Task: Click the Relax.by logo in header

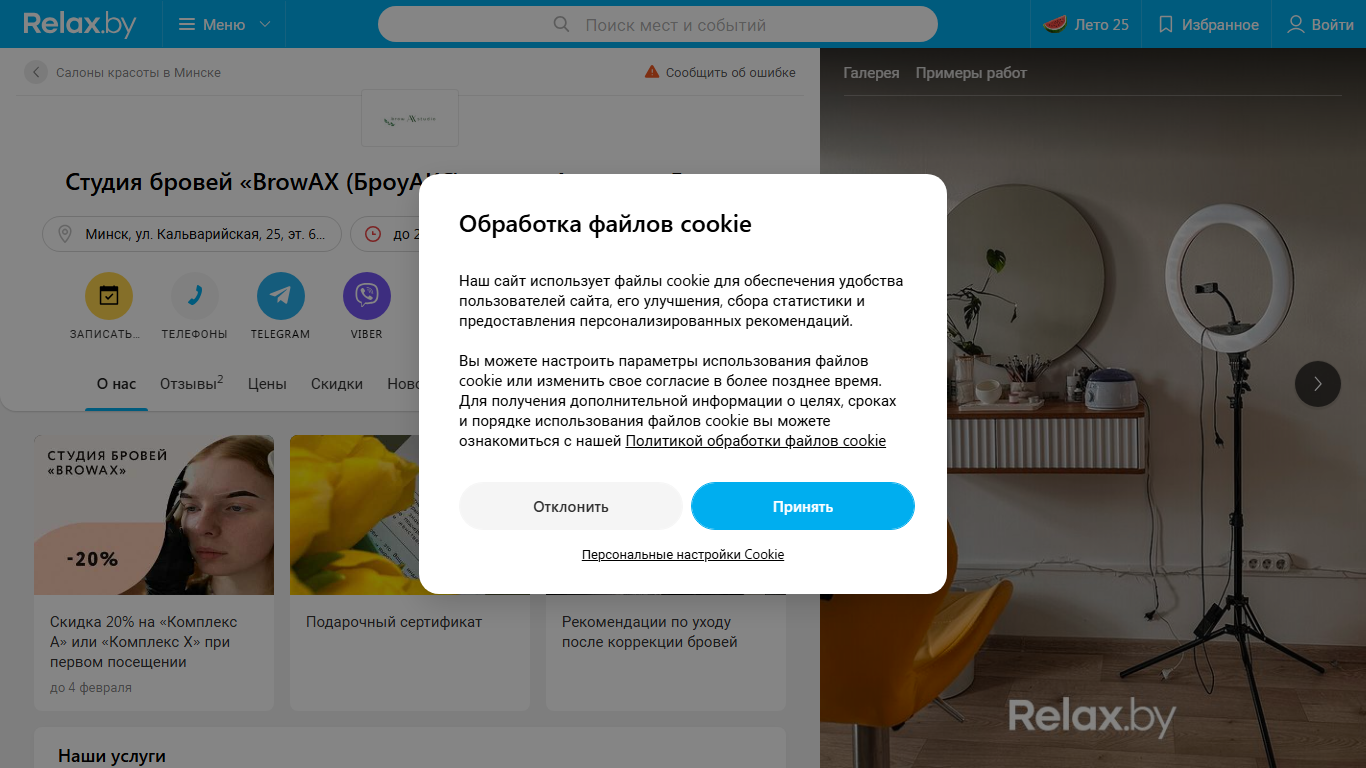Action: tap(79, 24)
